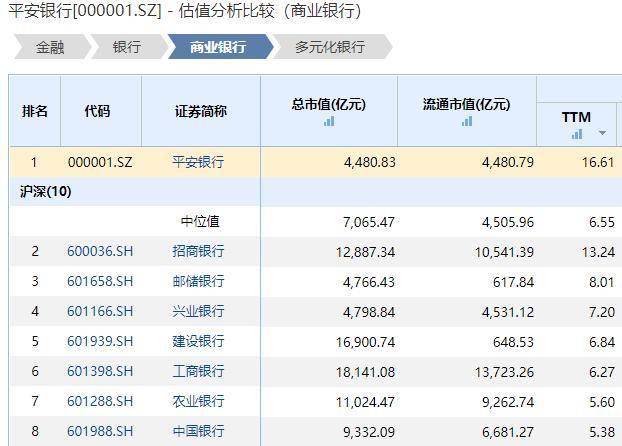Image resolution: width=622 pixels, height=446 pixels.
Task: Click circulating value 9,262.74
Action: coord(508,402)
